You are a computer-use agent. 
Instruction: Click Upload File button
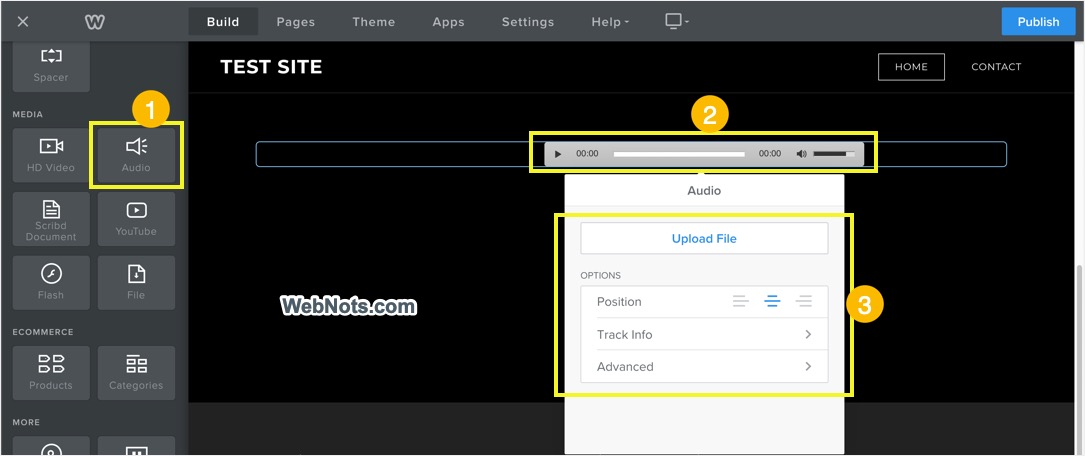point(704,239)
